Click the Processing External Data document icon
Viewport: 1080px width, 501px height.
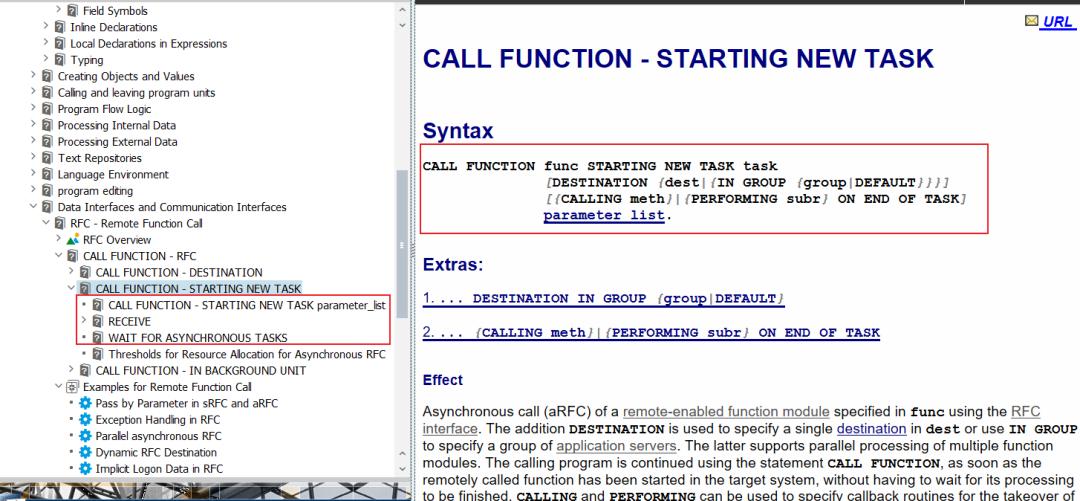tap(48, 142)
